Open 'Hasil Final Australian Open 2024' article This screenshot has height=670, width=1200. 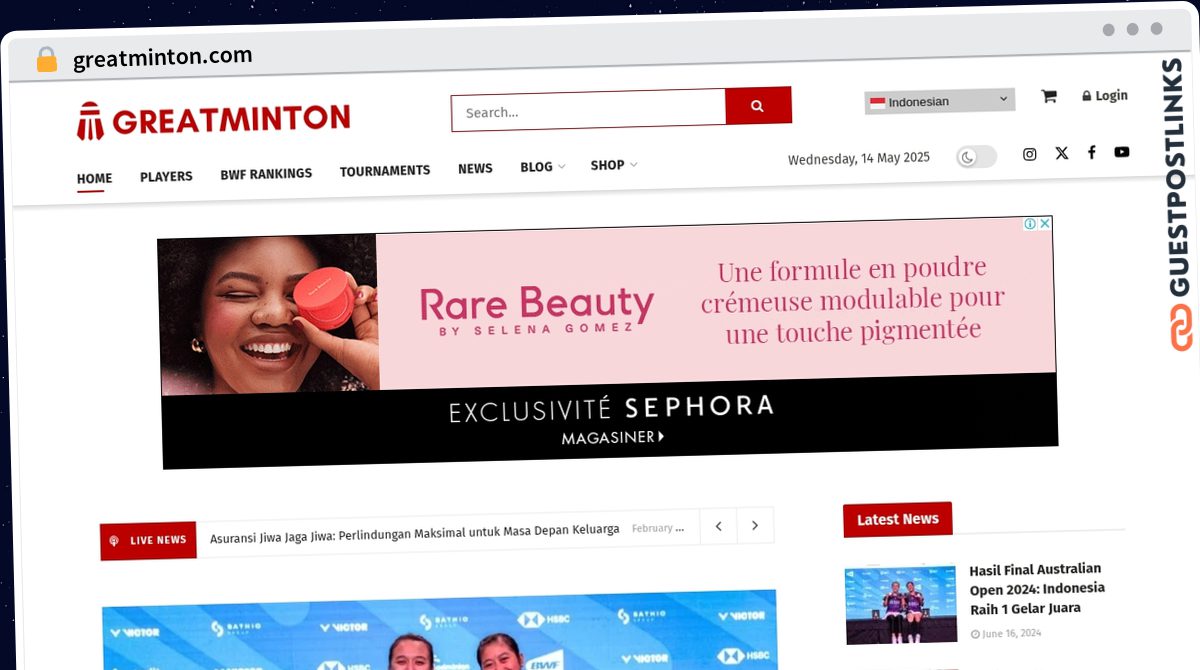point(1037,588)
